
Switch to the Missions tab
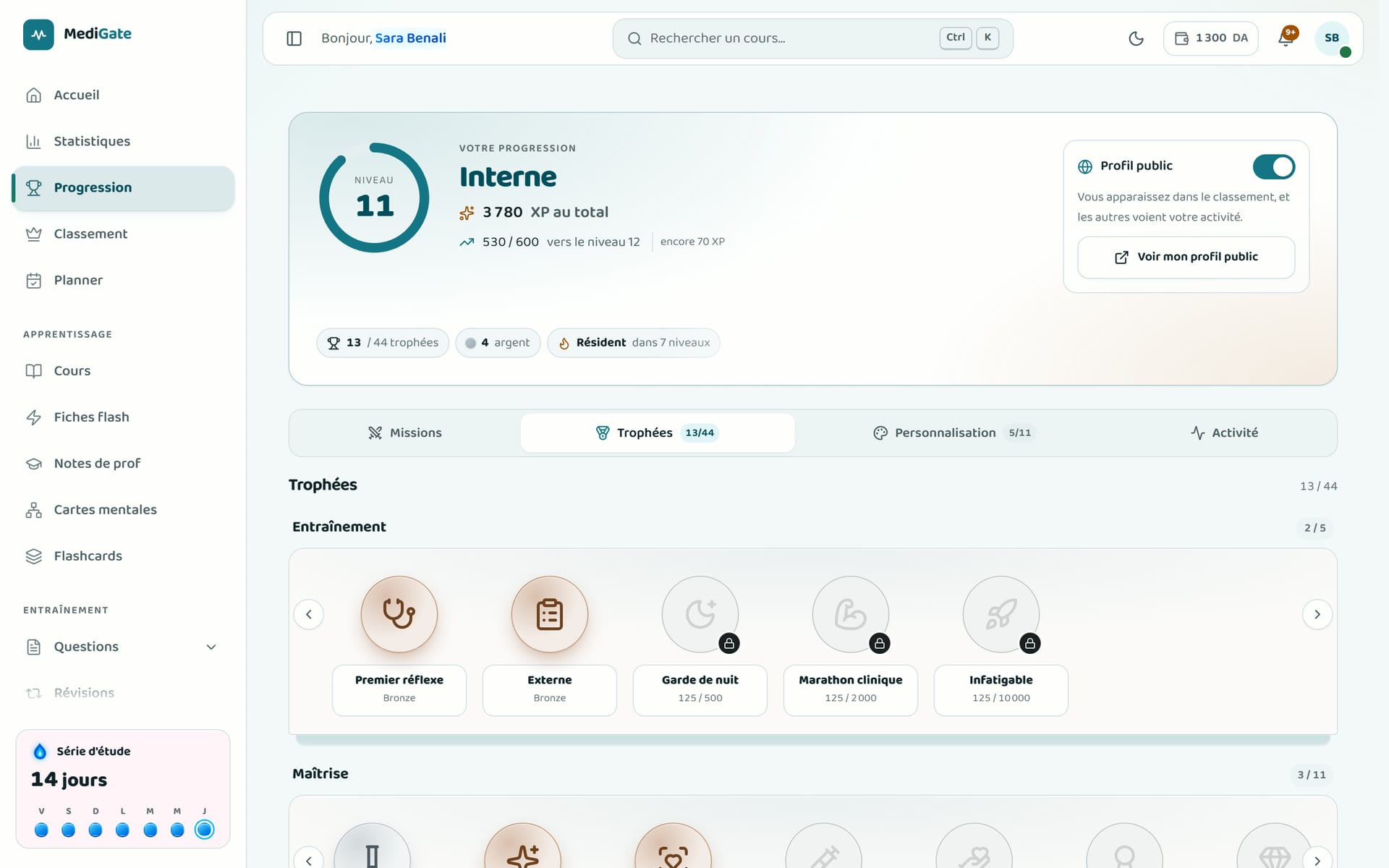[405, 433]
